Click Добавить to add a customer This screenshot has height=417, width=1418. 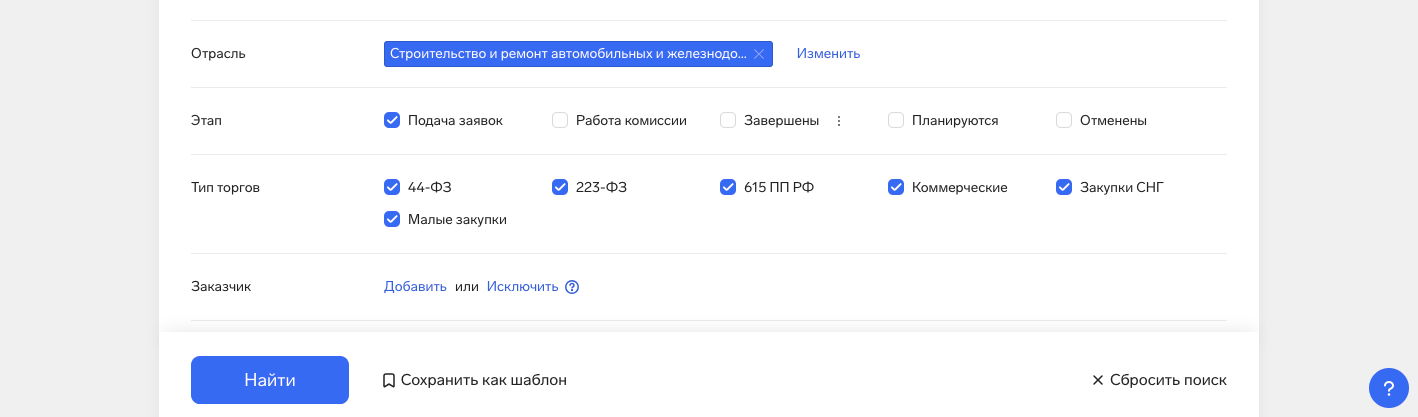coord(415,287)
